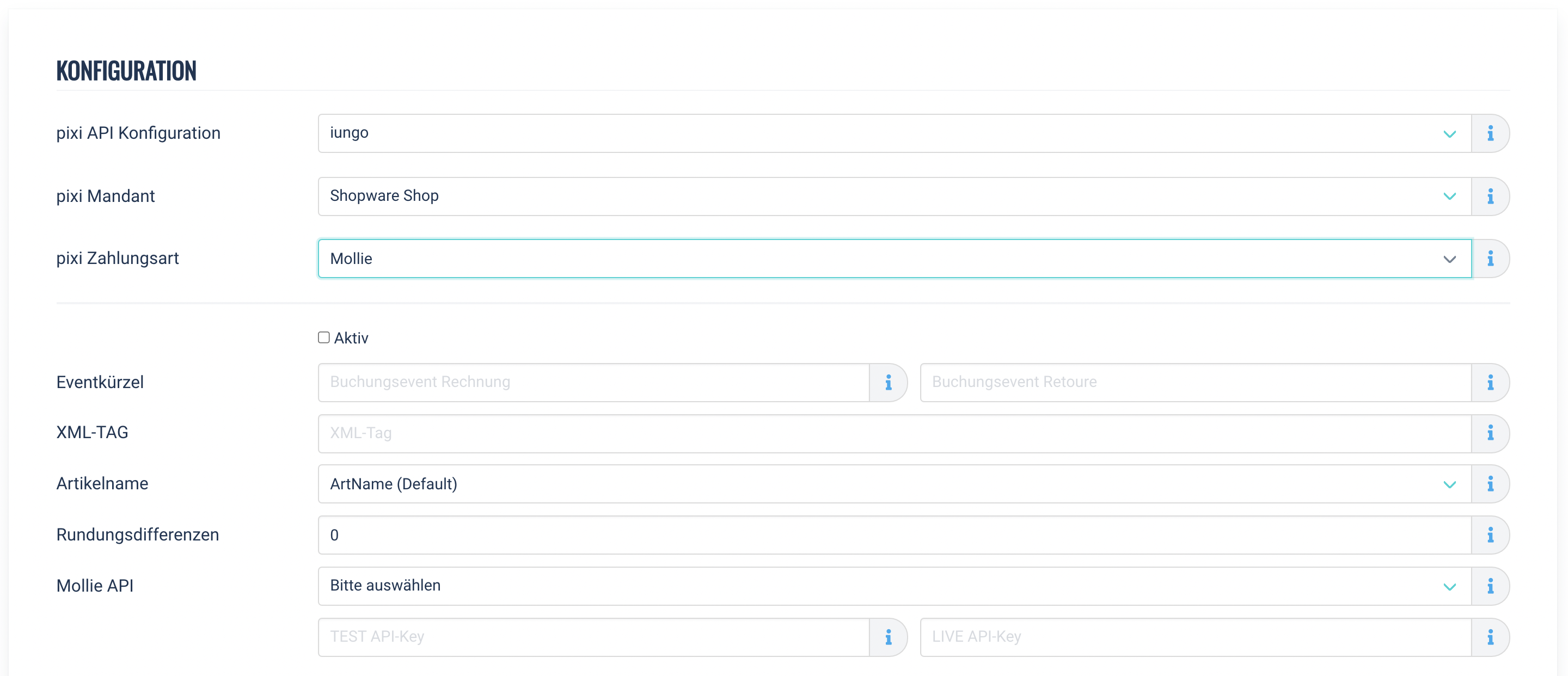The image size is (1568, 676).
Task: Focus the Buchungsevent Retoure input
Action: pos(1196,383)
